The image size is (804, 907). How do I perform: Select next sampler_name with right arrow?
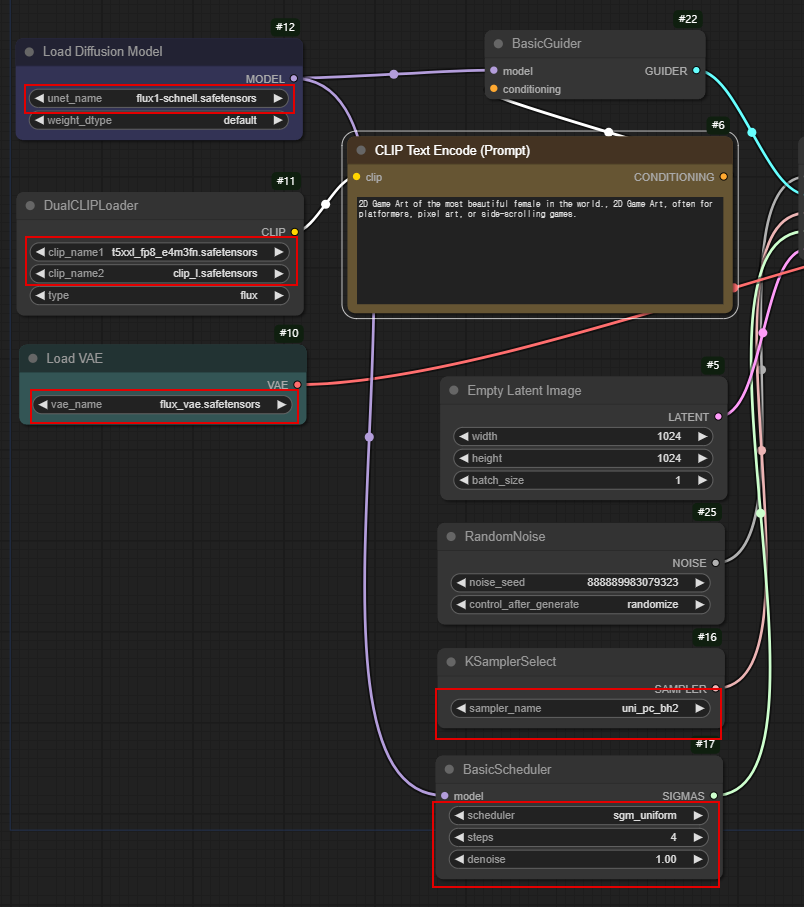point(700,708)
